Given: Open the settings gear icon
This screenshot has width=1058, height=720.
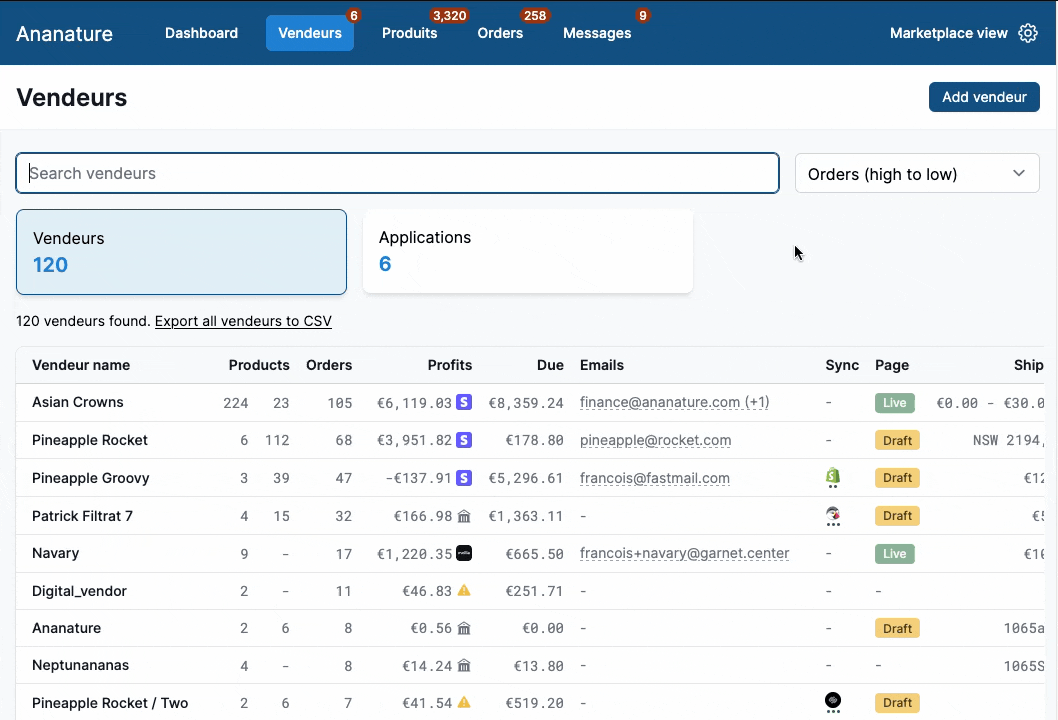Looking at the screenshot, I should click(1028, 33).
